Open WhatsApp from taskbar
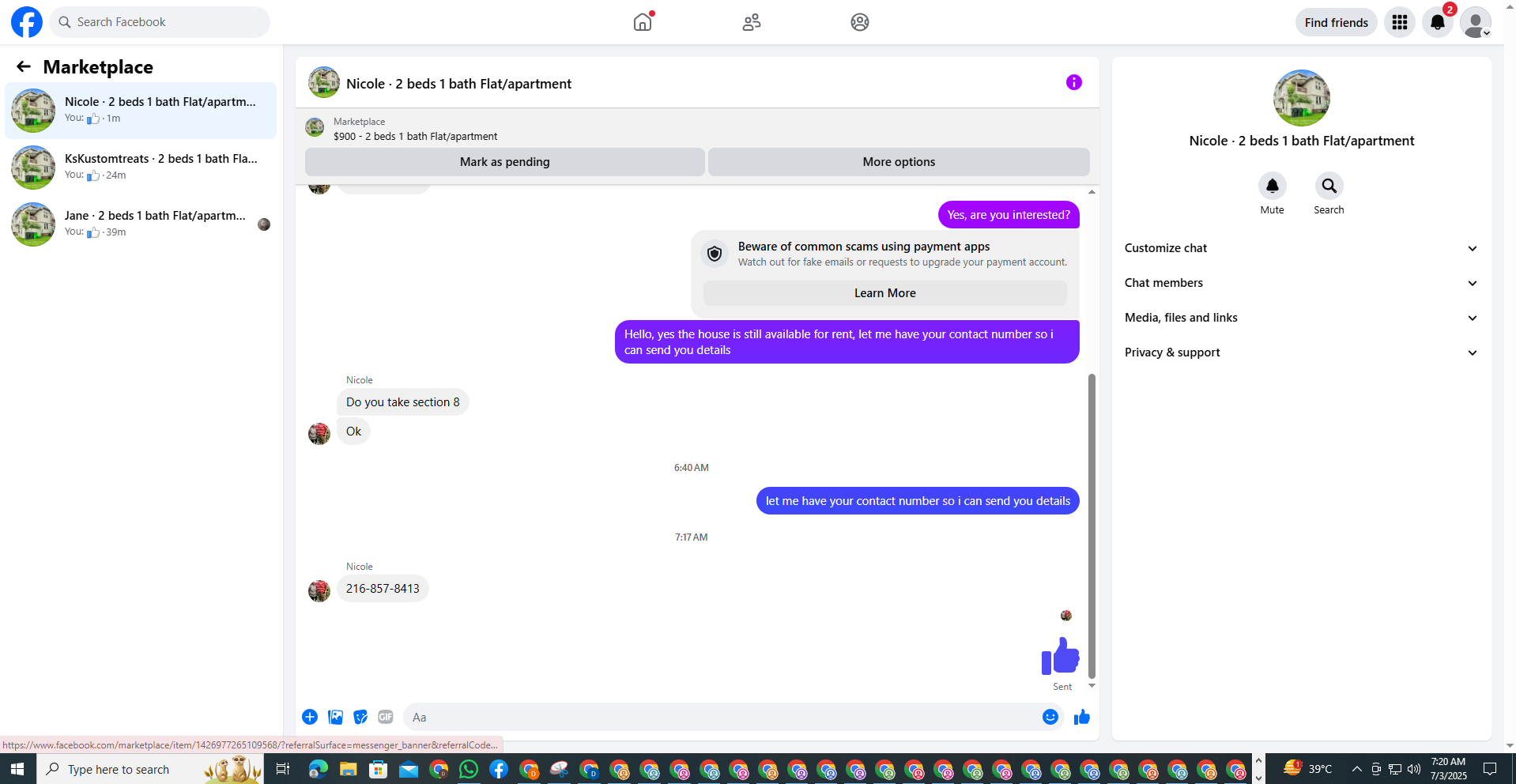Viewport: 1516px width, 784px height. (x=469, y=769)
